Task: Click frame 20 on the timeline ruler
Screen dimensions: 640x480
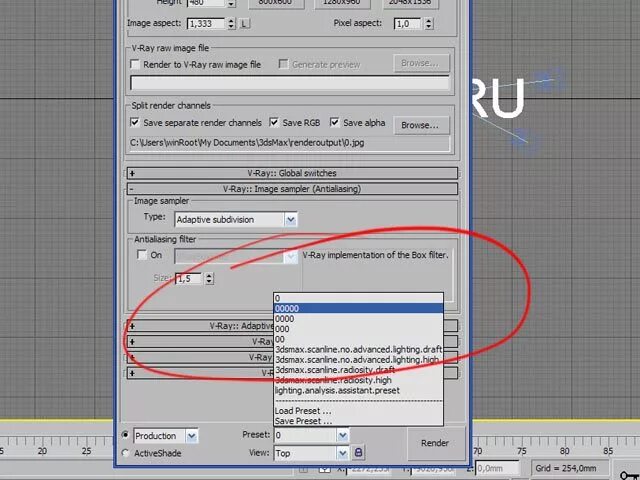Action: pyautogui.click(x=42, y=451)
